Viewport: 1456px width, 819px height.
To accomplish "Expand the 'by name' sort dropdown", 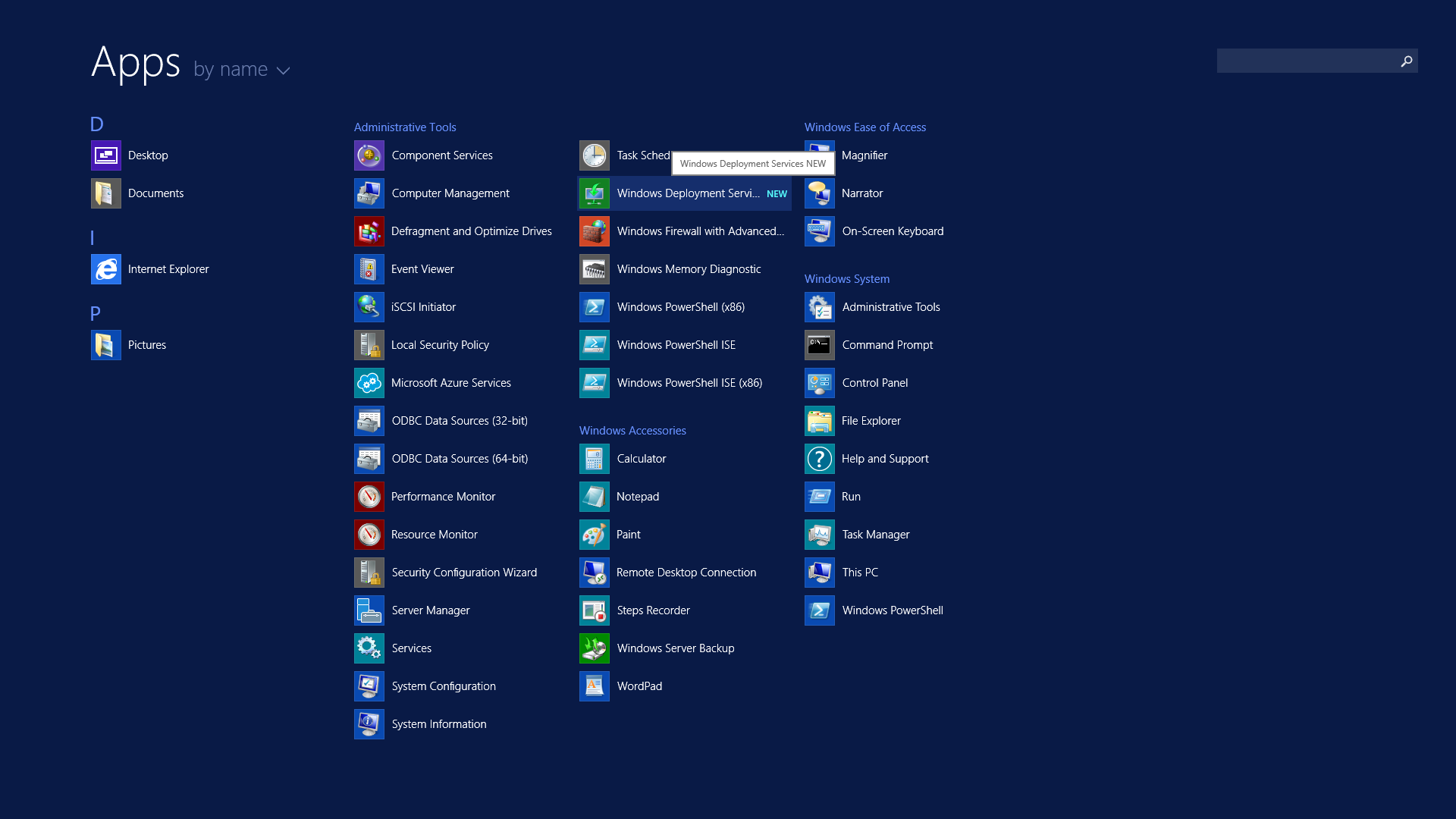I will pos(242,69).
